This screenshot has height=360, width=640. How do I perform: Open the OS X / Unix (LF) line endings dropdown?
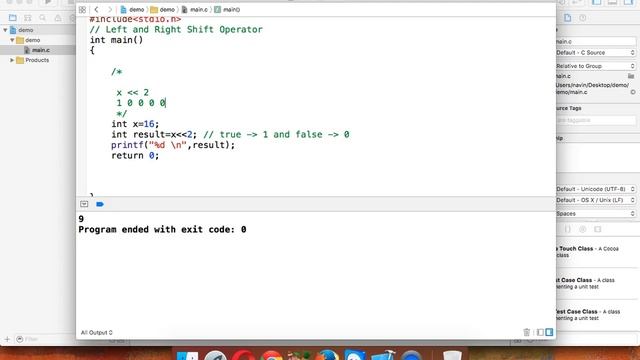pyautogui.click(x=596, y=200)
